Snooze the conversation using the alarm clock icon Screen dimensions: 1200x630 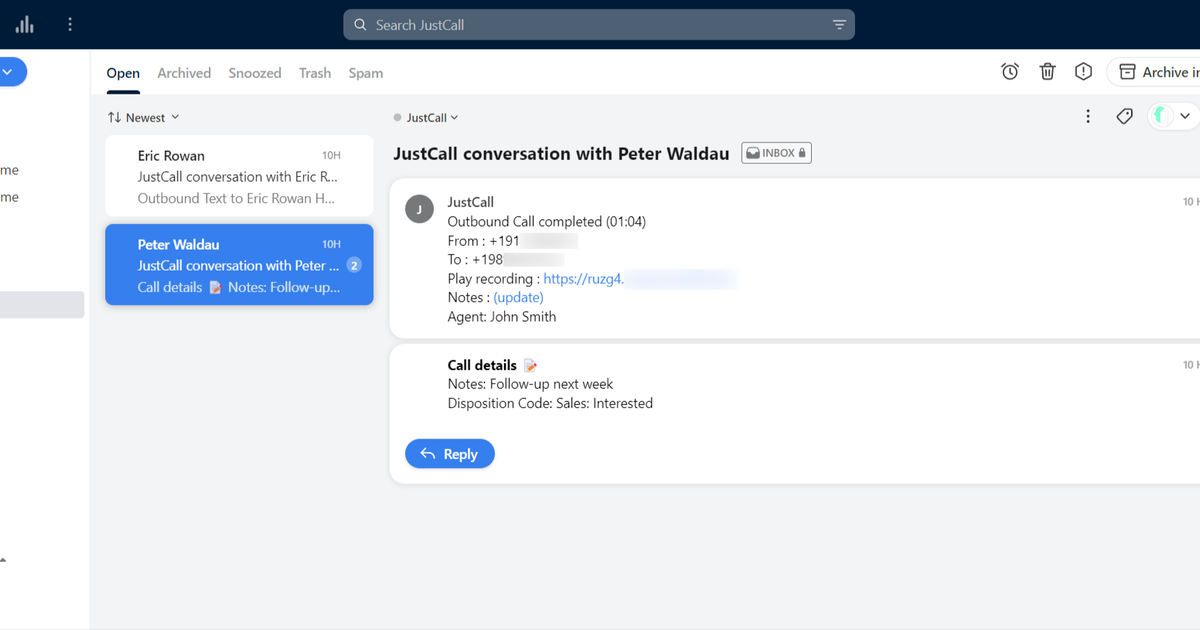tap(1009, 71)
